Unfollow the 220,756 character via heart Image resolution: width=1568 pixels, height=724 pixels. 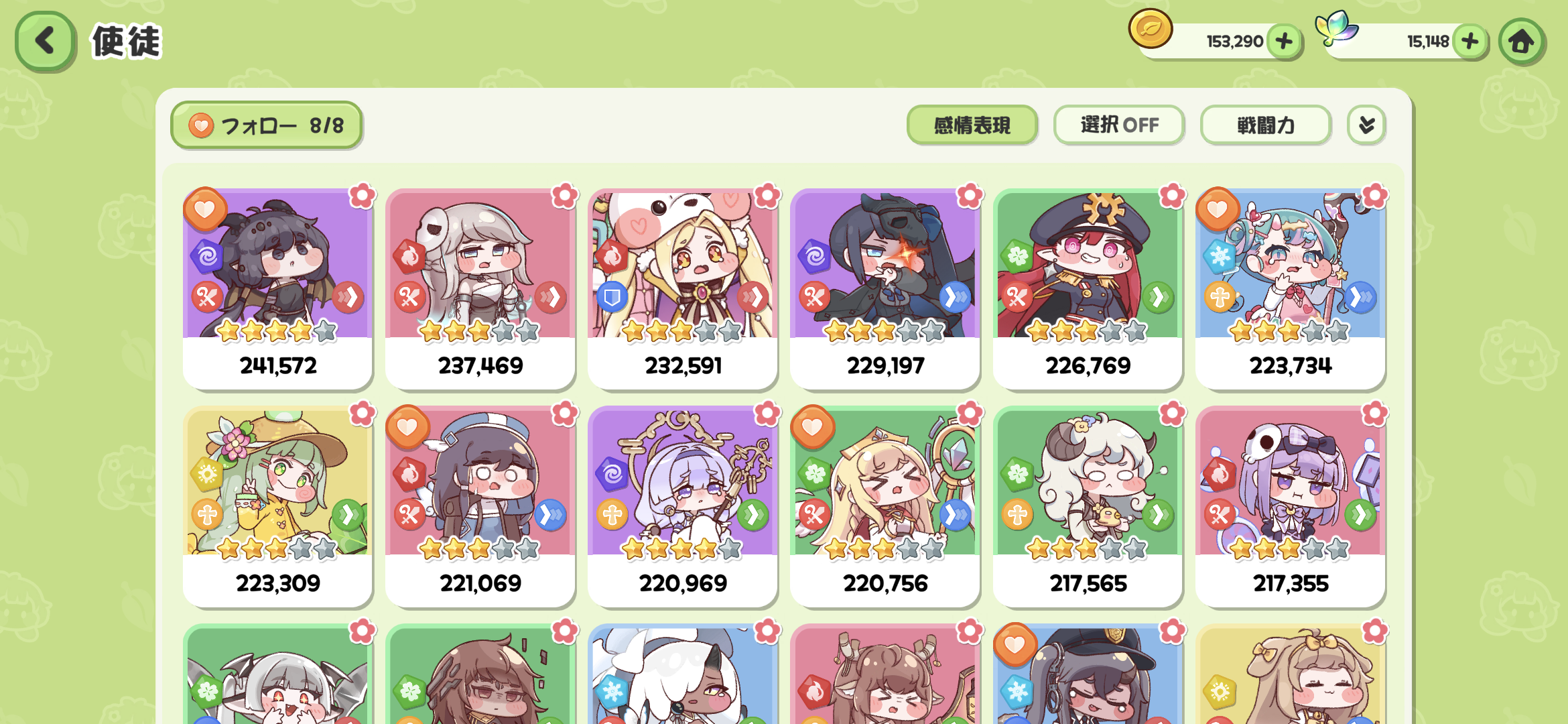click(x=812, y=427)
